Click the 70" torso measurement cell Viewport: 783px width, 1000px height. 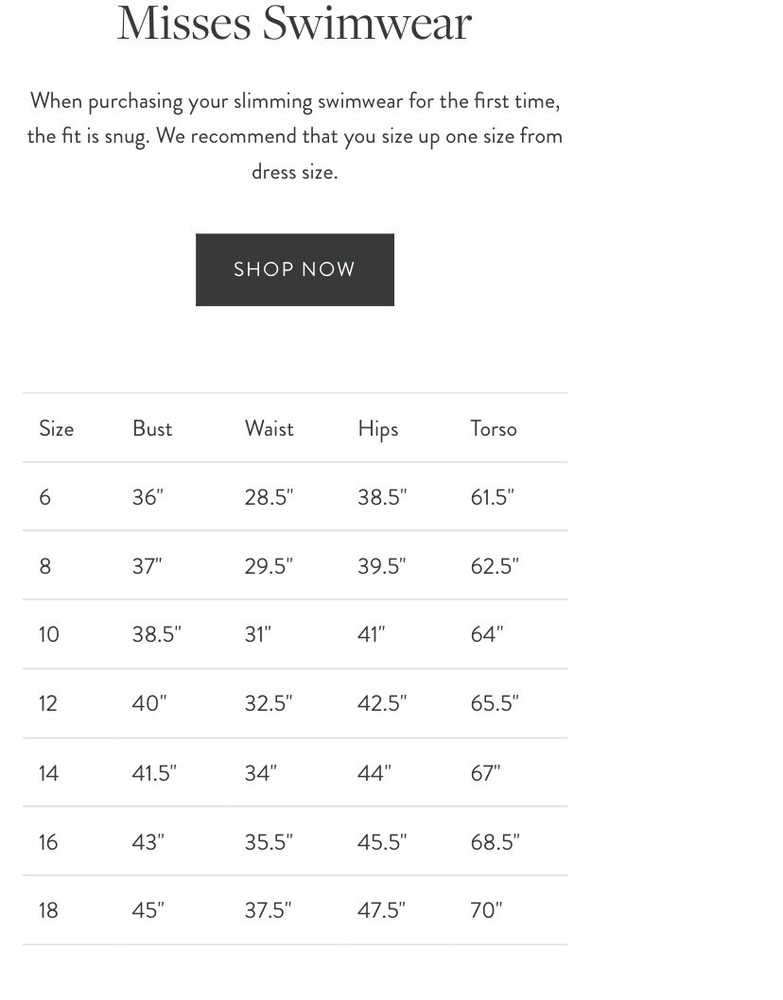(x=487, y=910)
